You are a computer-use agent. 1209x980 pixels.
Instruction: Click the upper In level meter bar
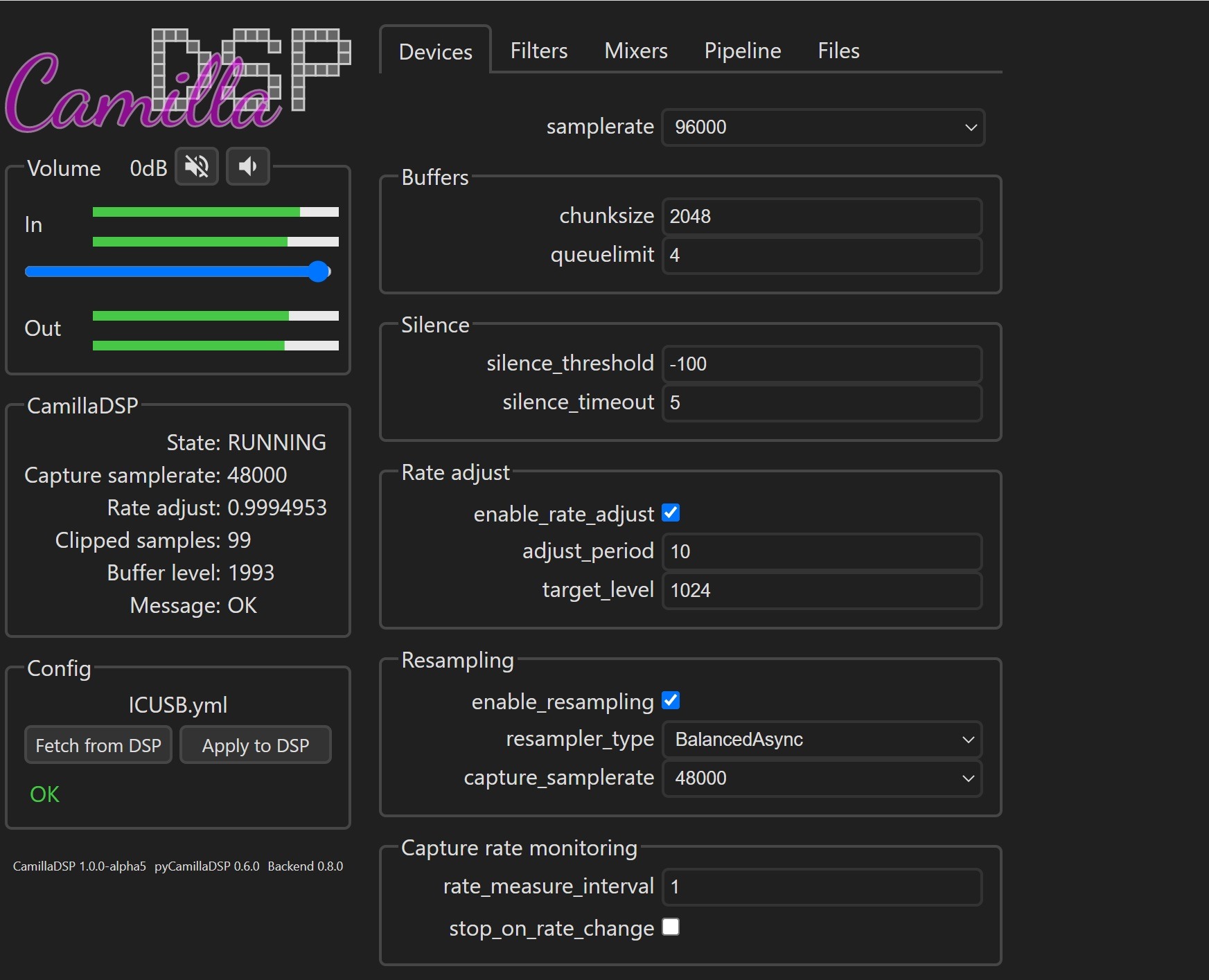pyautogui.click(x=215, y=212)
